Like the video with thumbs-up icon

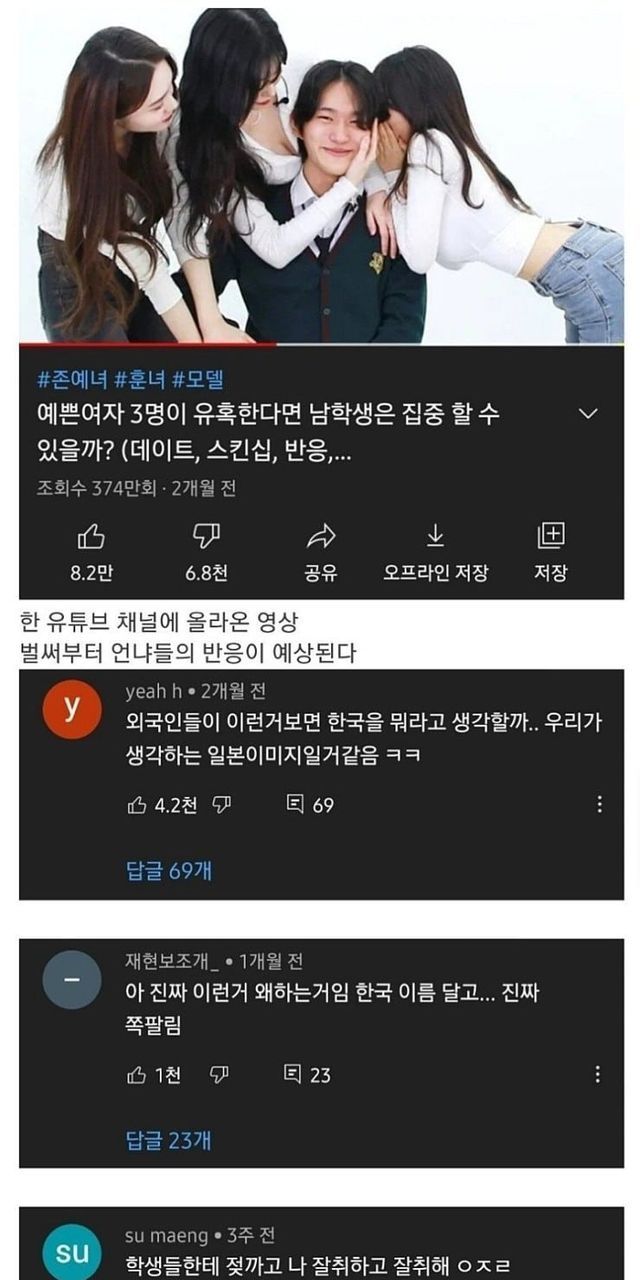pos(91,537)
